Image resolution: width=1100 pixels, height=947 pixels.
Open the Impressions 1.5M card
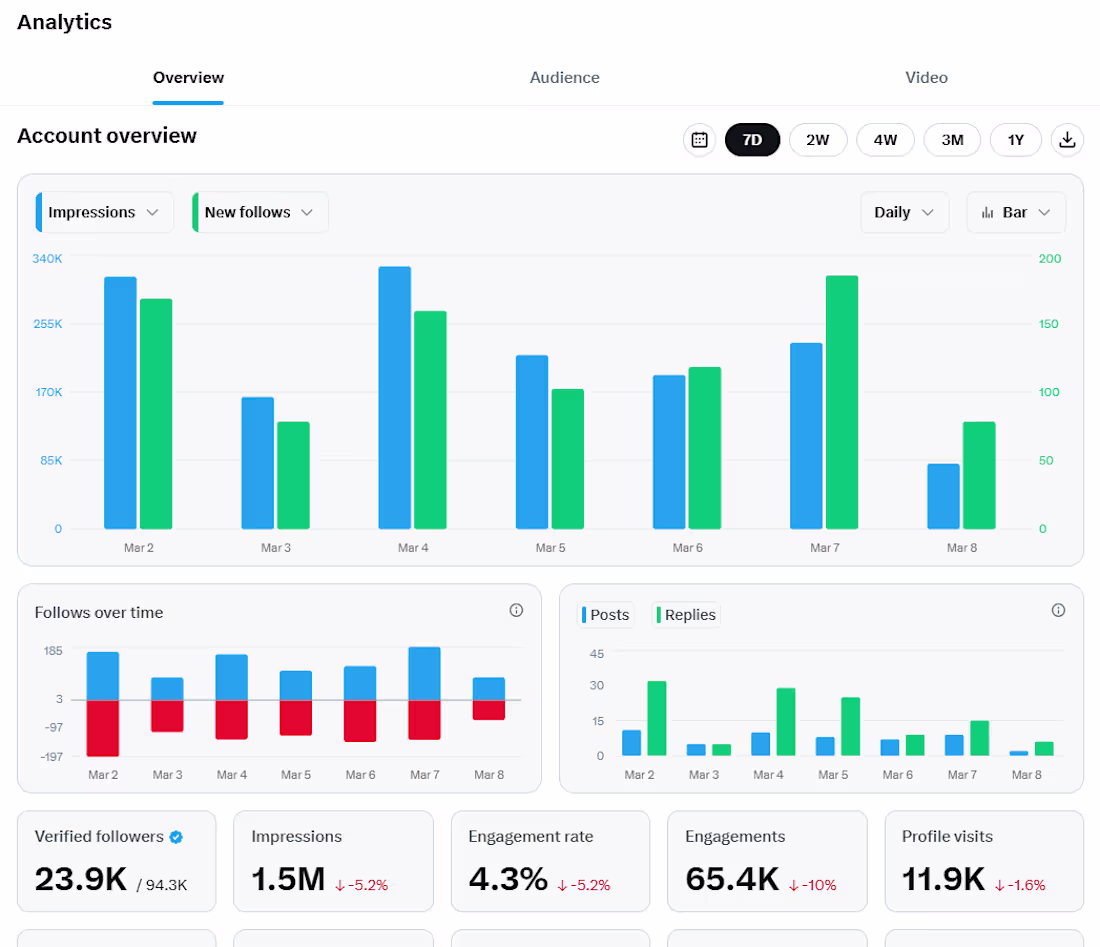tap(333, 861)
